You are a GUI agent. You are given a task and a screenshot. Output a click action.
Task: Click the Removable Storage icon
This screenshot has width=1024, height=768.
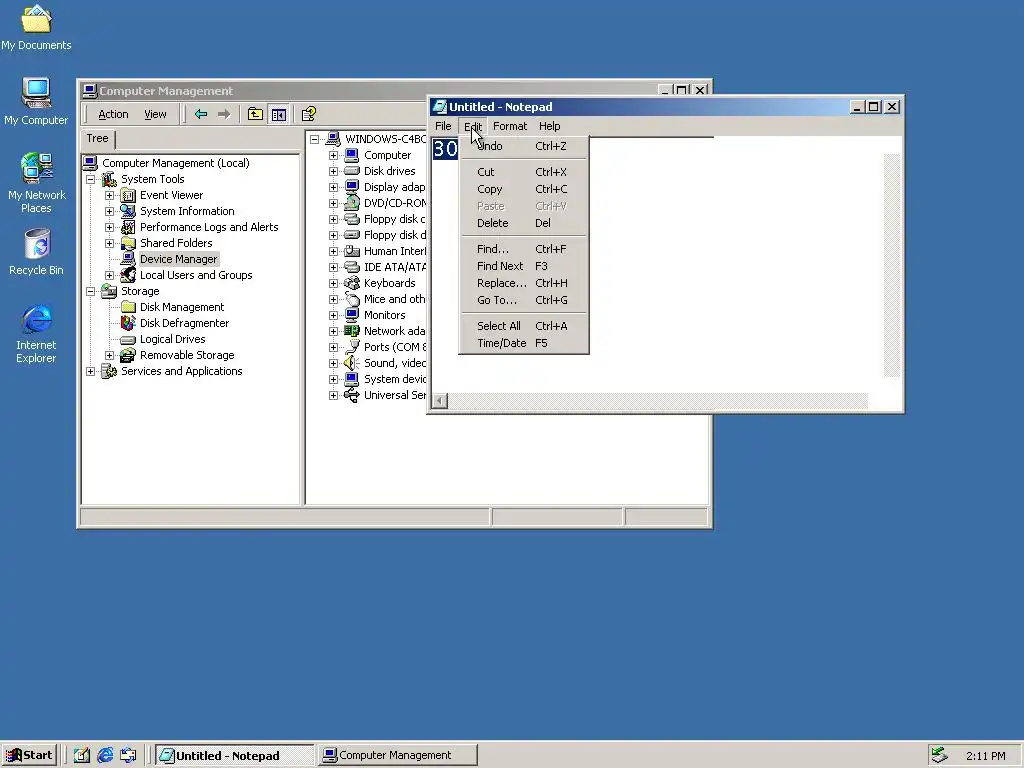pos(128,355)
